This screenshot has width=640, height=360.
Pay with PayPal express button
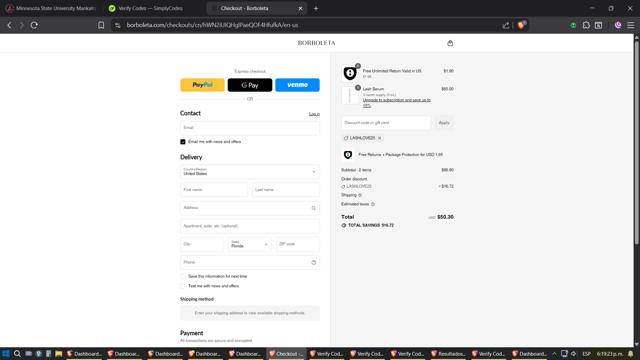pos(202,85)
